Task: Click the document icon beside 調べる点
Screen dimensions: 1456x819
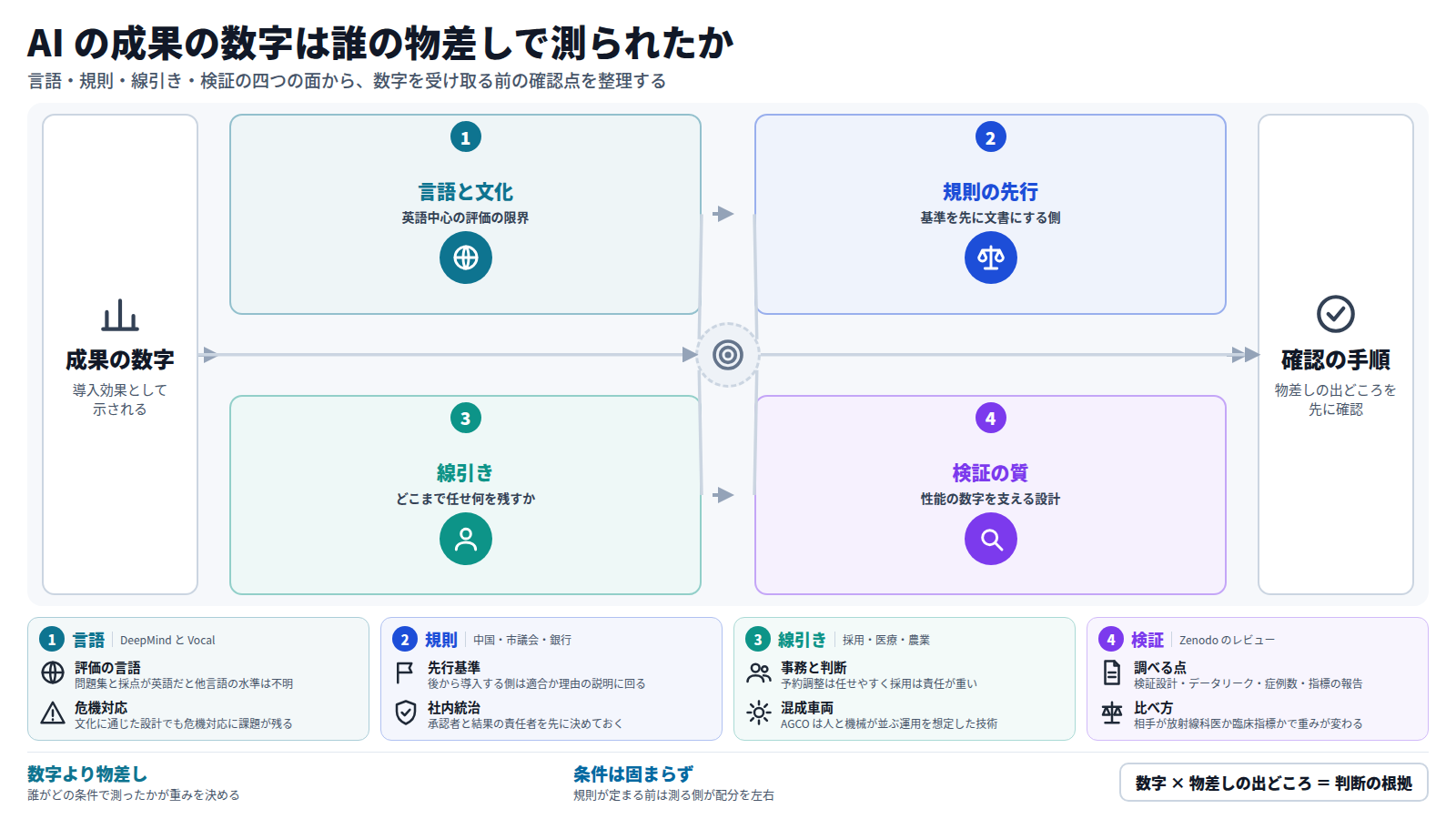Action: 1112,672
